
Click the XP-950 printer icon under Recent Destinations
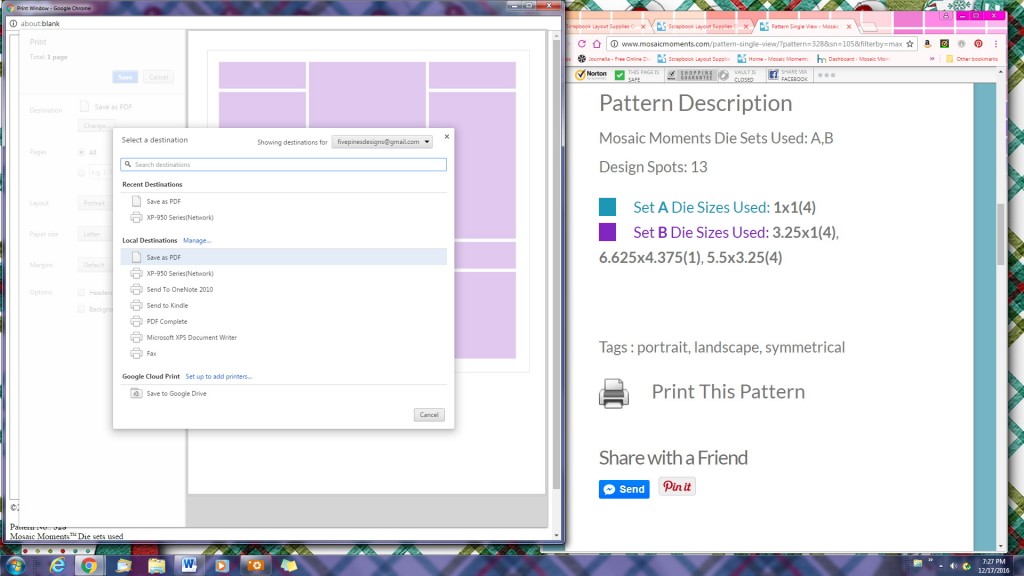tap(136, 217)
